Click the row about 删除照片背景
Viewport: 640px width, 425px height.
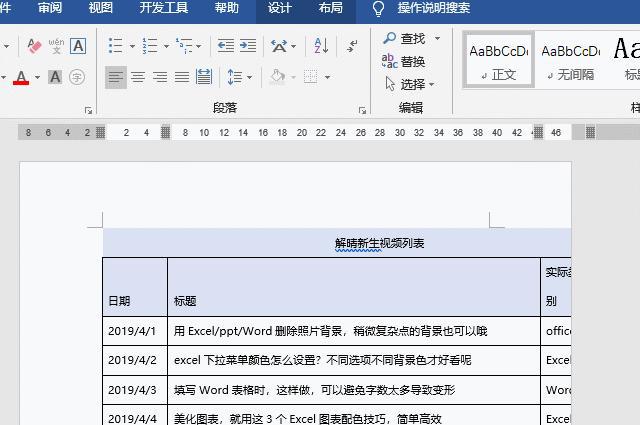tap(354, 331)
